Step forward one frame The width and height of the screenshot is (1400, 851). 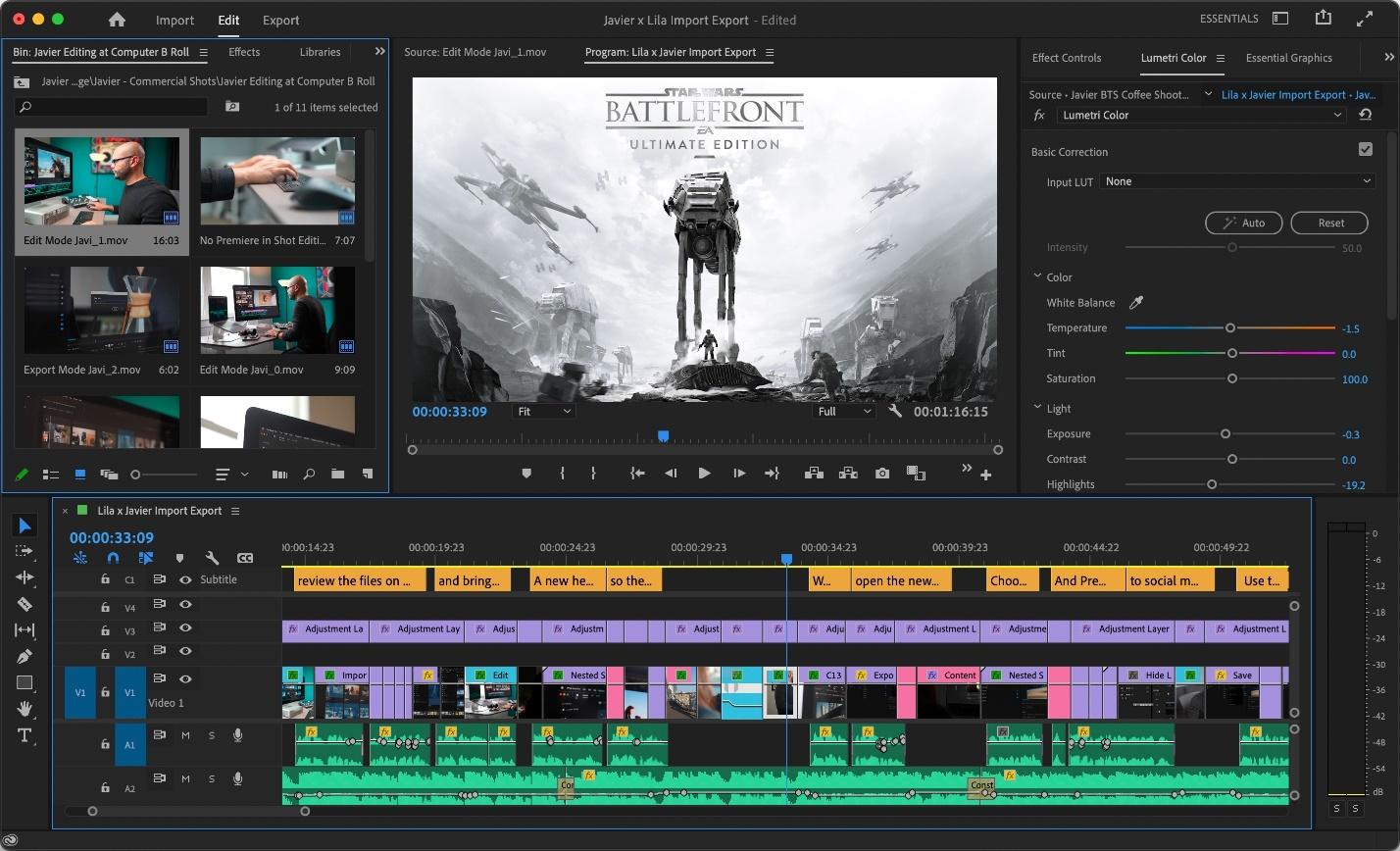(x=739, y=473)
